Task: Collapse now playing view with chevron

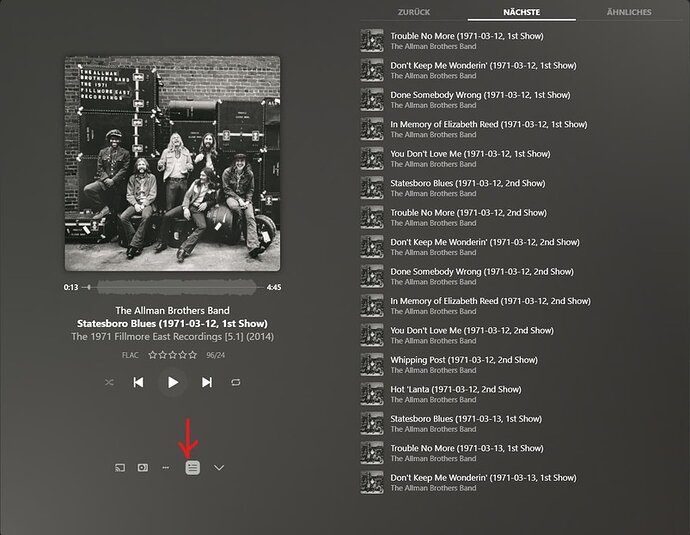Action: (219, 468)
